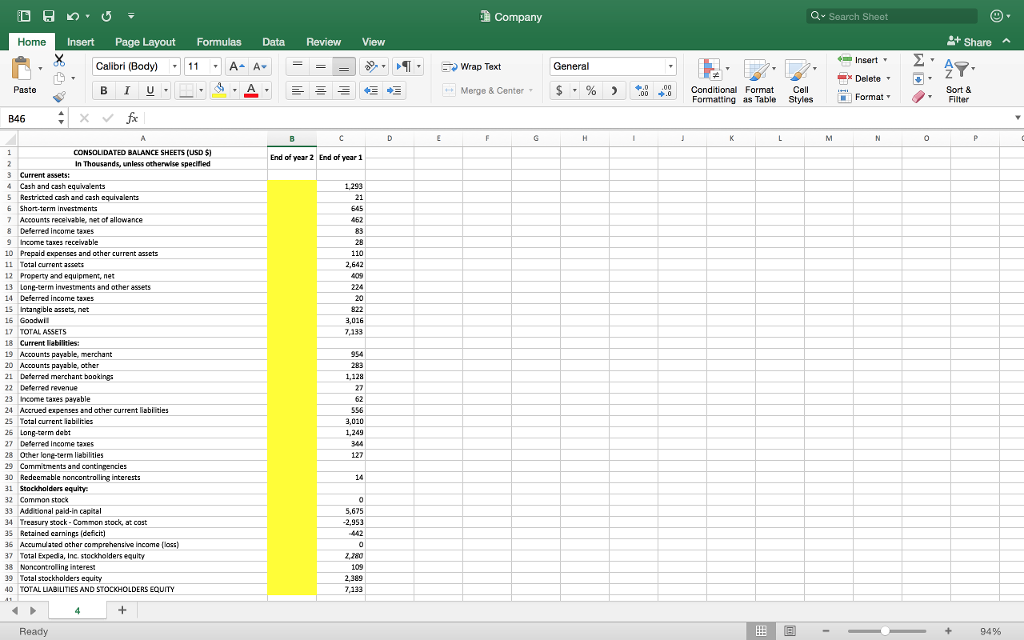1024x640 pixels.
Task: Expand the Font Color dropdown arrow
Action: 266,90
